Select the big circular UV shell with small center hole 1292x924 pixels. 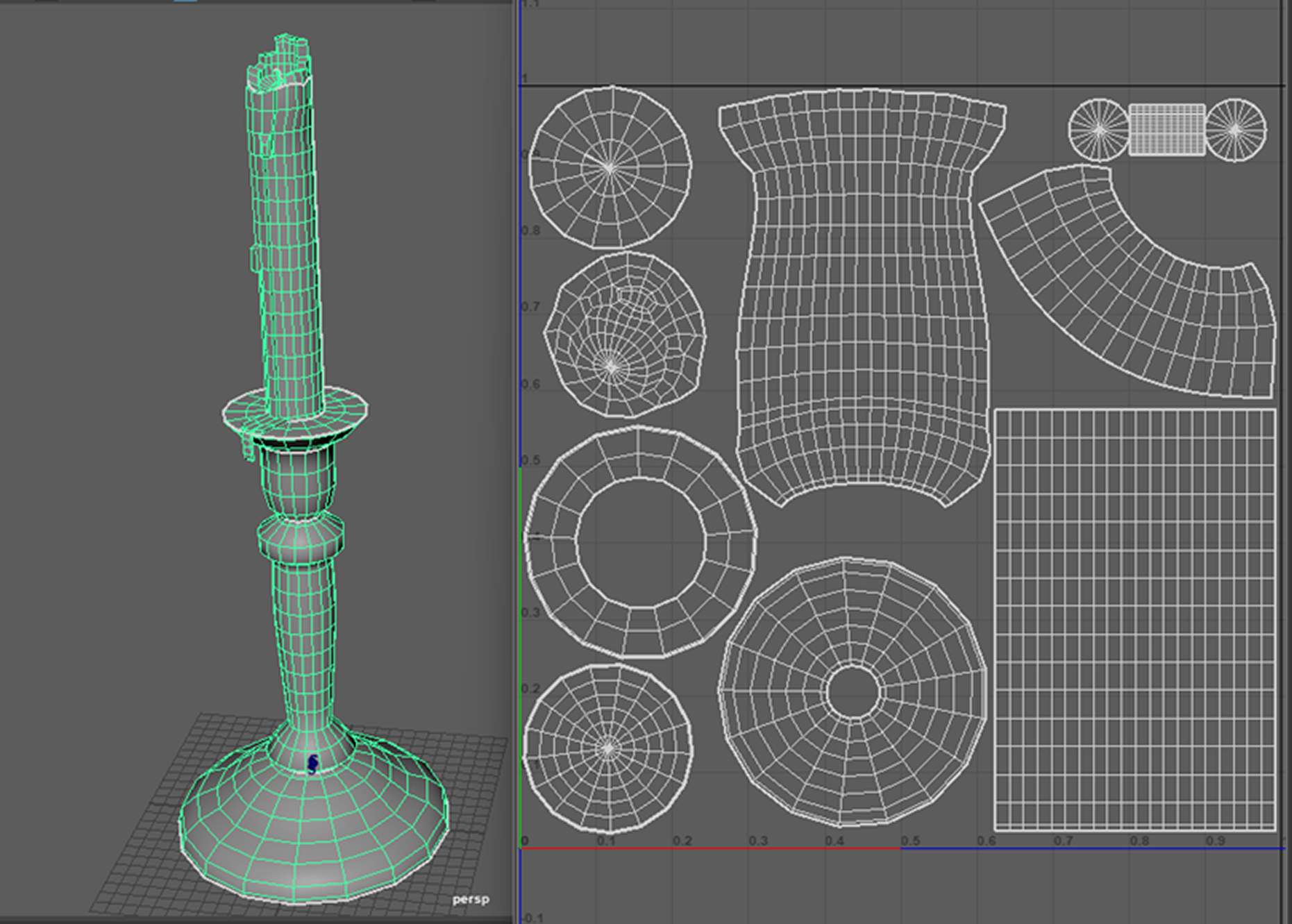pyautogui.click(x=853, y=691)
